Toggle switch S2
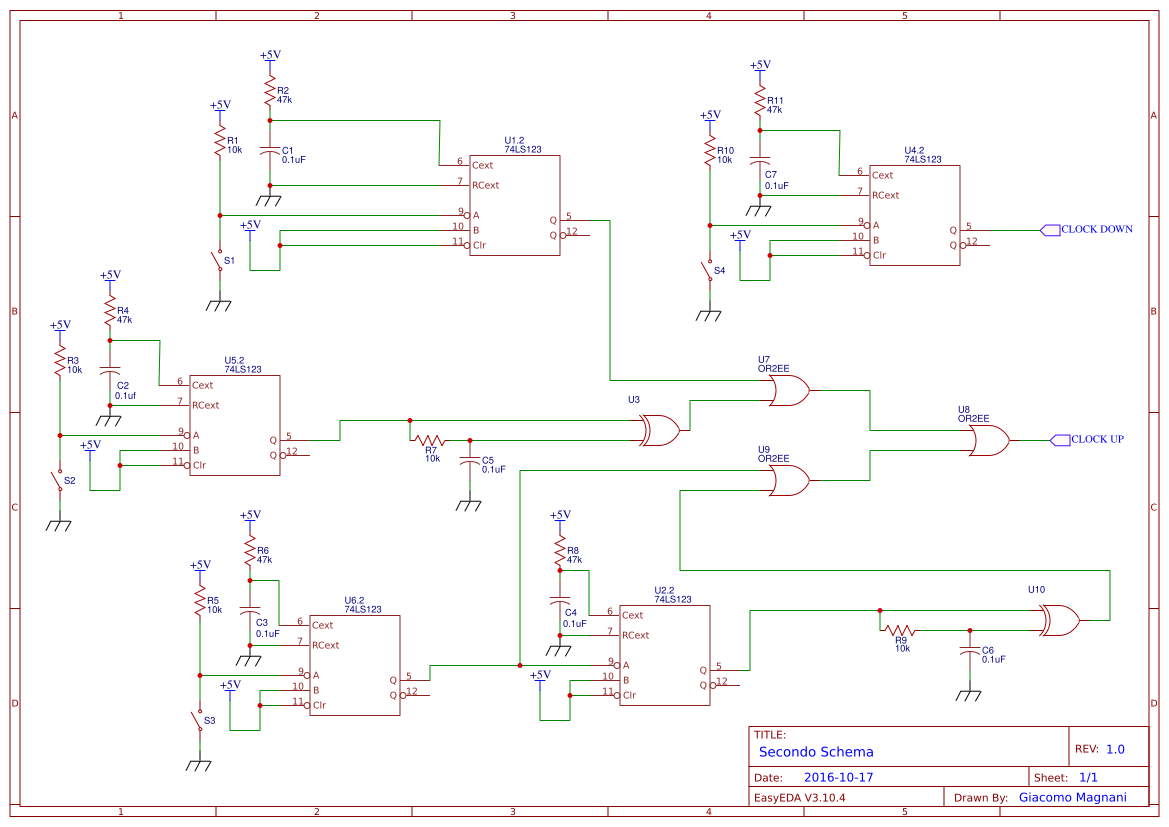Screen dimensions: 1169x827 click(x=59, y=478)
